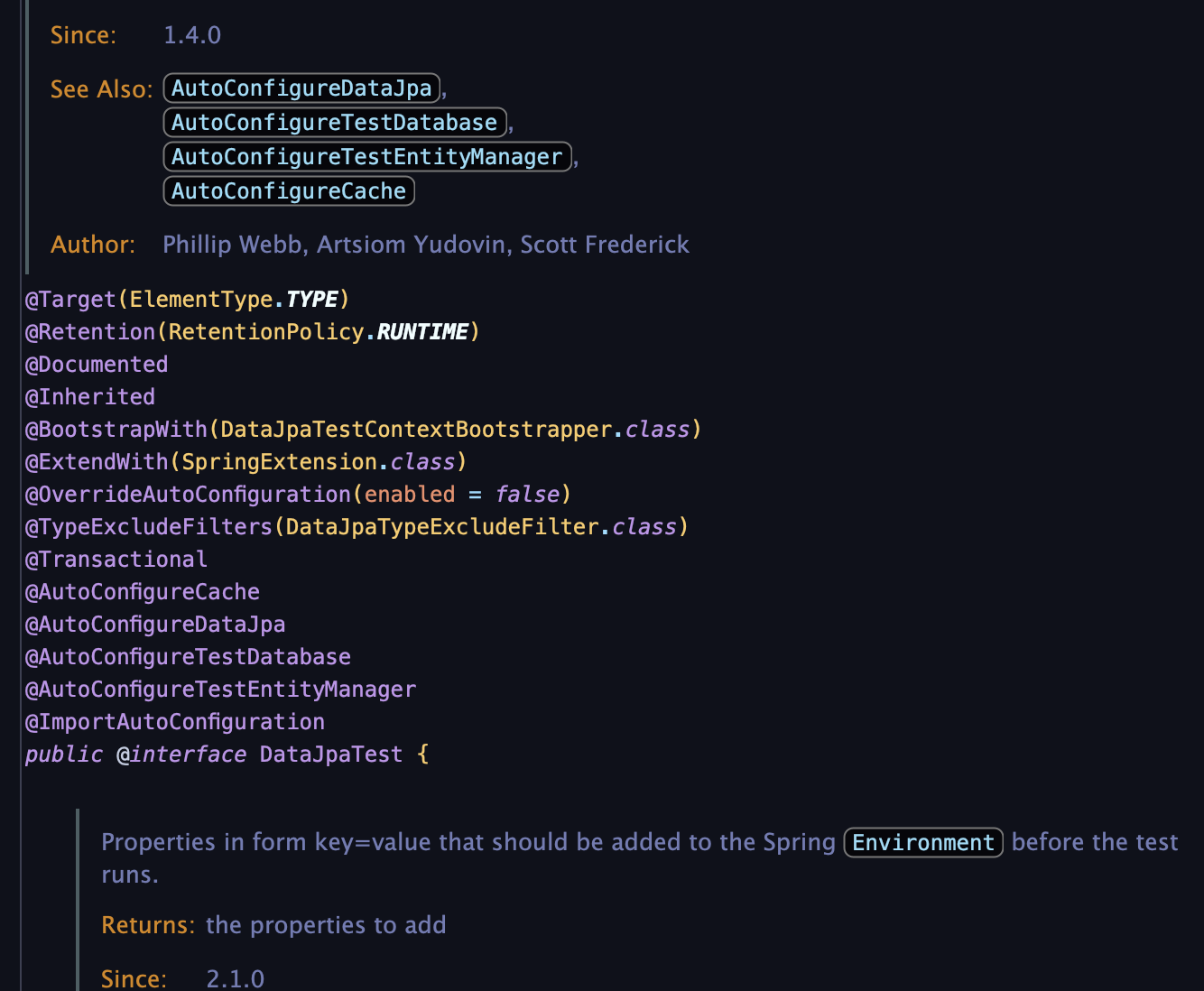
Task: Click the @AutoConfigureDataJpa annotation in the code
Action: click(x=155, y=625)
